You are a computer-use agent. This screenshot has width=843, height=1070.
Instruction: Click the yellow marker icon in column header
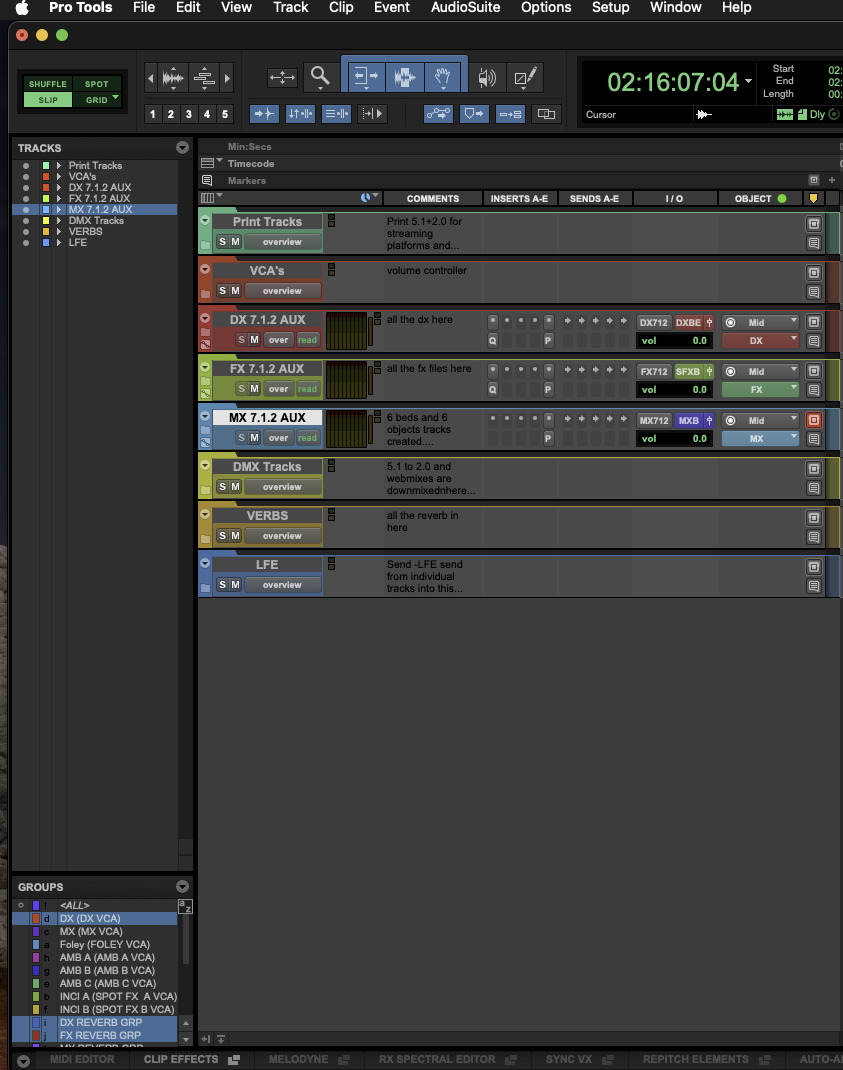[x=813, y=199]
